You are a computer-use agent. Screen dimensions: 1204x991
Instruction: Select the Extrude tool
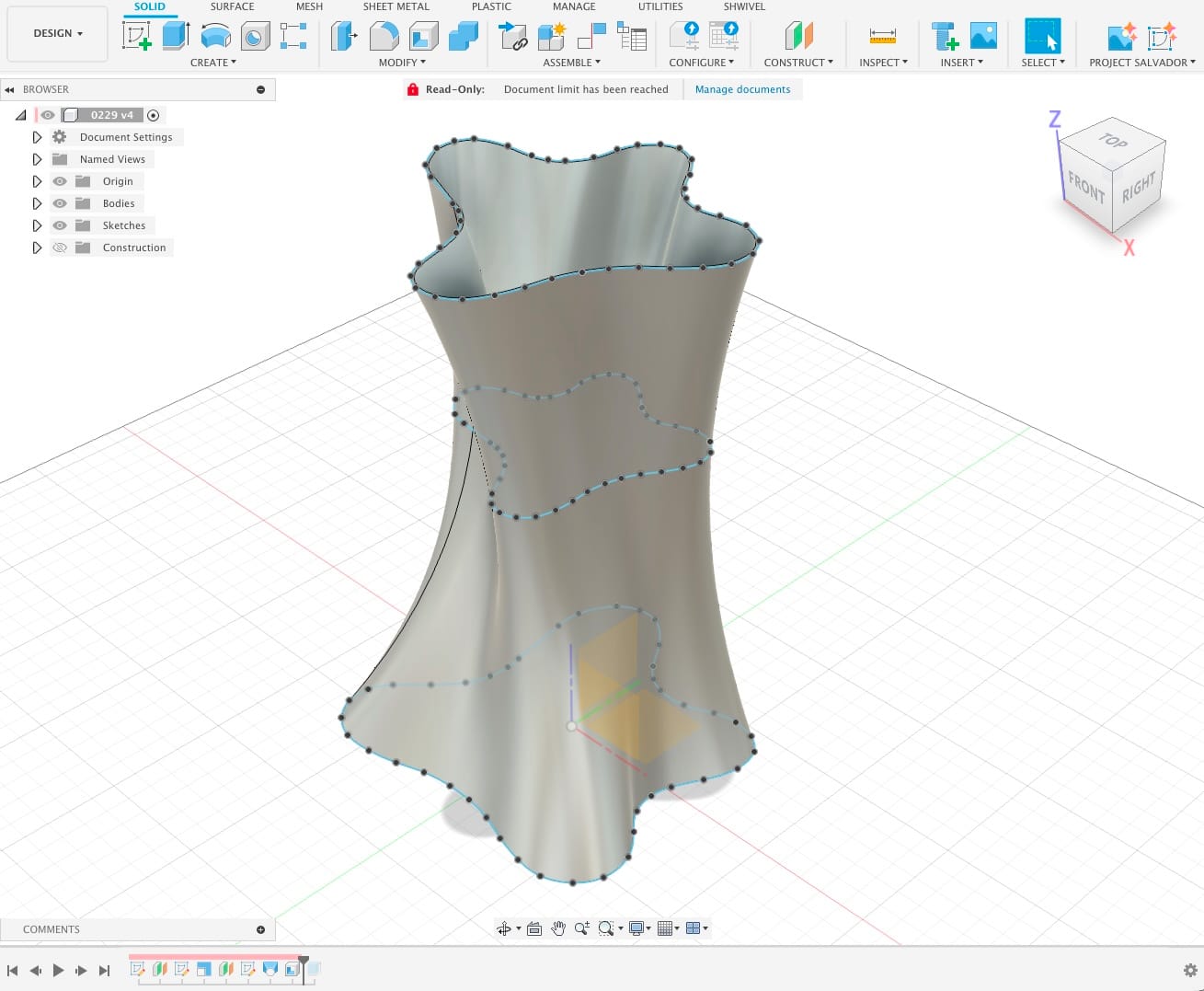[x=176, y=37]
